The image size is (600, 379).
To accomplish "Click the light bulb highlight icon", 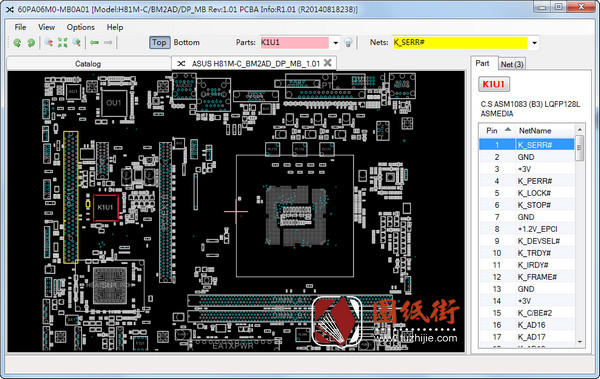I will 348,42.
